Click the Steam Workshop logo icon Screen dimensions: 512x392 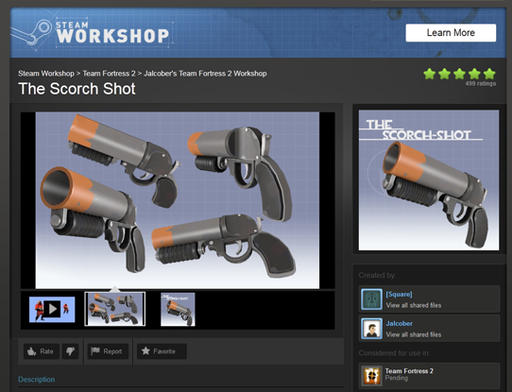coord(31,32)
